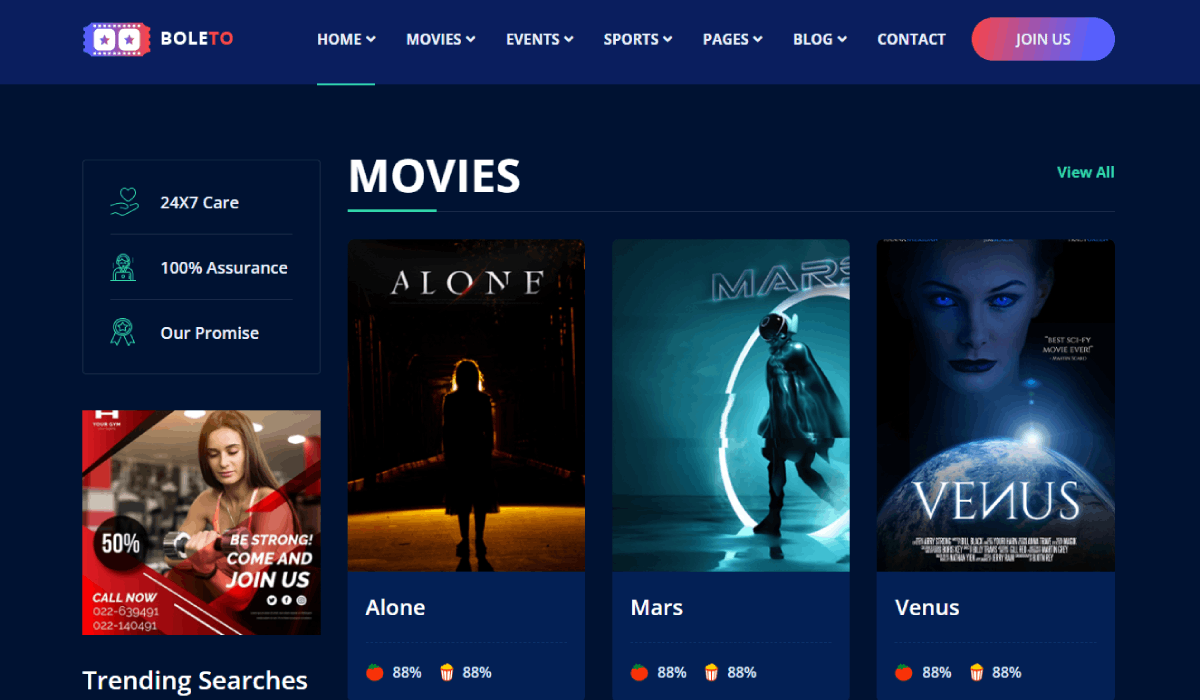
Task: Expand the Events menu chevron
Action: tap(569, 40)
